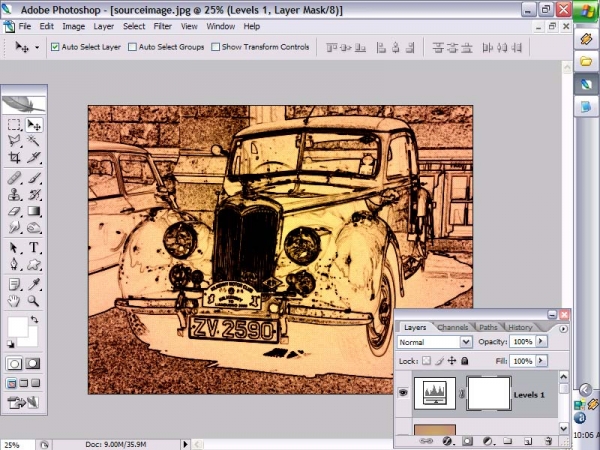Image resolution: width=600 pixels, height=450 pixels.
Task: Open the status bar info arrow menu
Action: coord(185,444)
